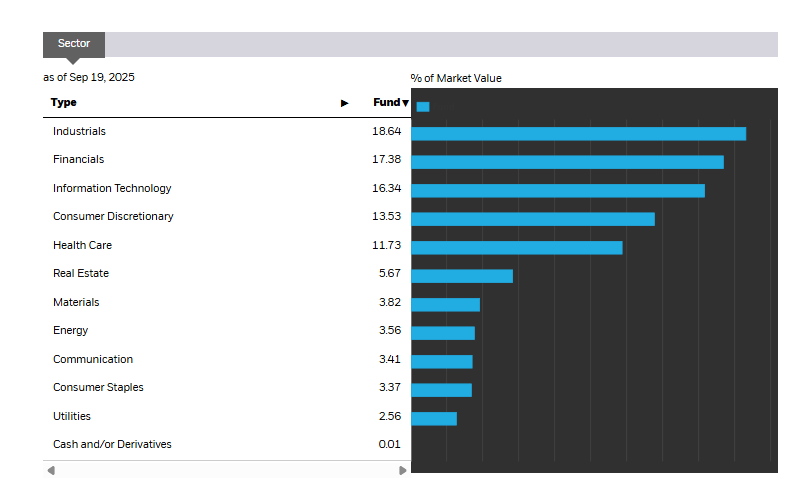Switch to the Sector tab
The width and height of the screenshot is (792, 483).
(73, 44)
